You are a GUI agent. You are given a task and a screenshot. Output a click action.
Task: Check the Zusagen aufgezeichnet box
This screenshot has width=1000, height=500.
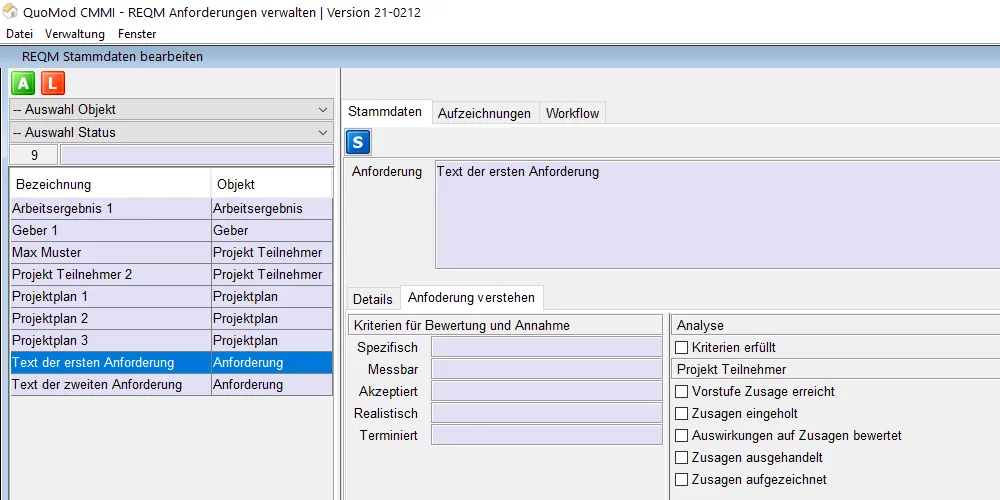click(x=682, y=480)
